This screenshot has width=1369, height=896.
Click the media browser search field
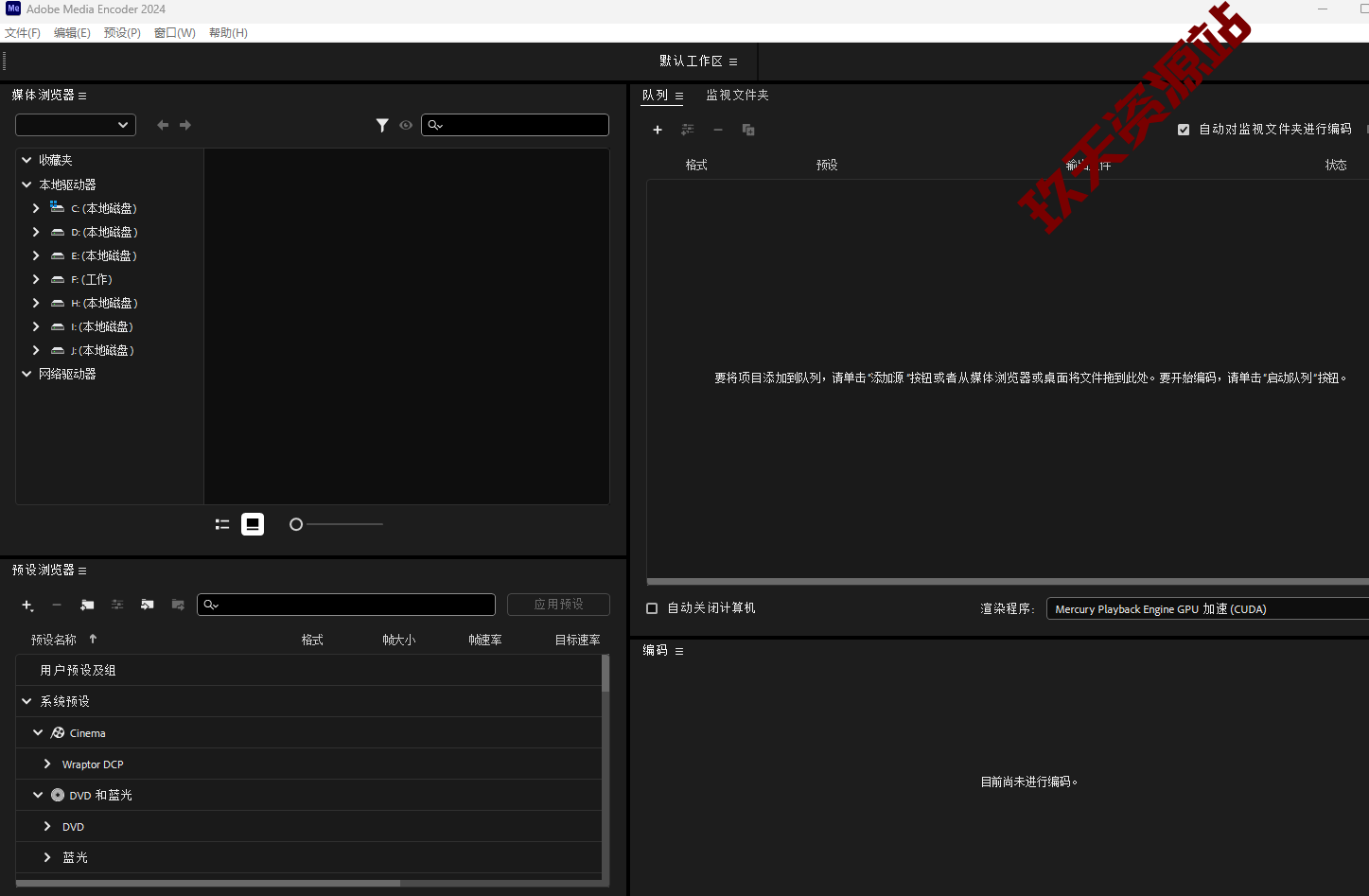(515, 125)
